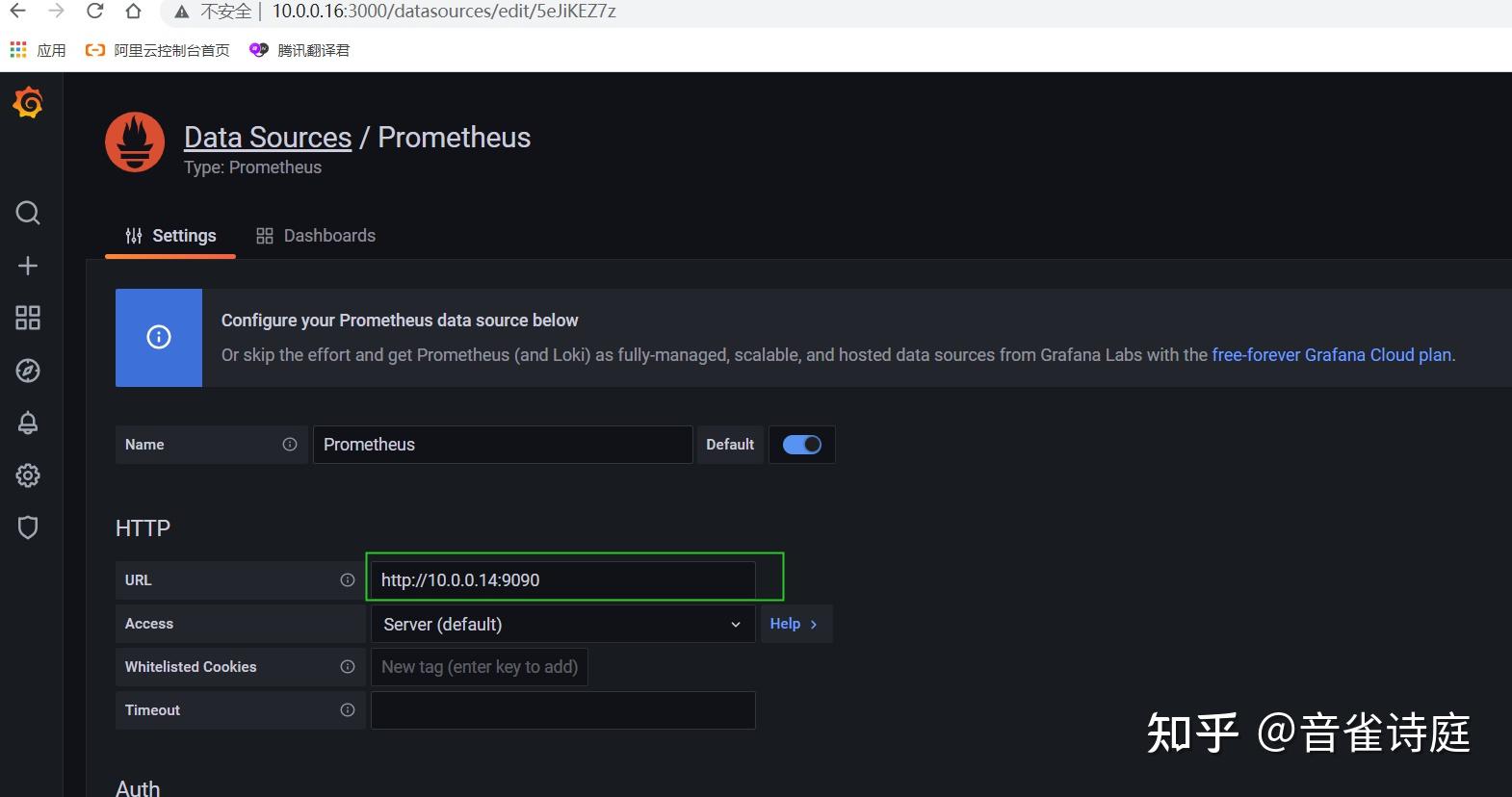Screen dimensions: 1512x797
Task: Open Configuration with the gear icon
Action: pyautogui.click(x=28, y=475)
